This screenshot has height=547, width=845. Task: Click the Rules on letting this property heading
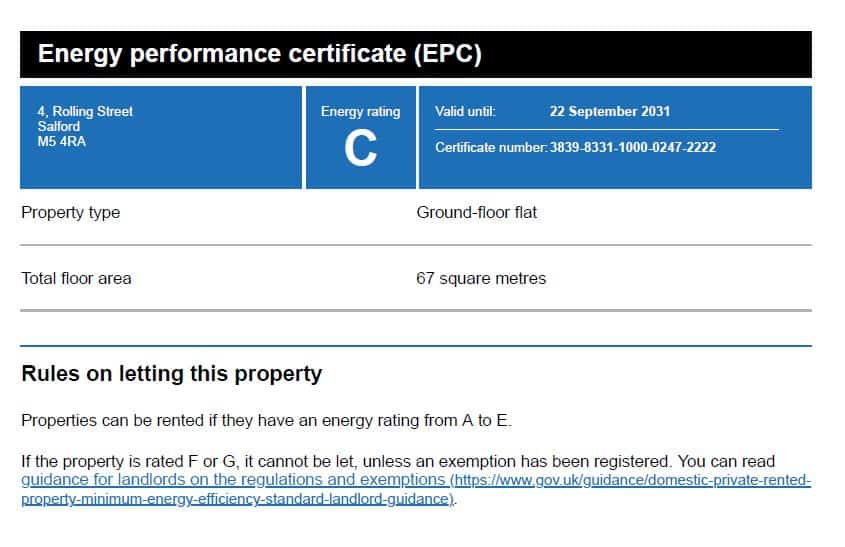(171, 374)
